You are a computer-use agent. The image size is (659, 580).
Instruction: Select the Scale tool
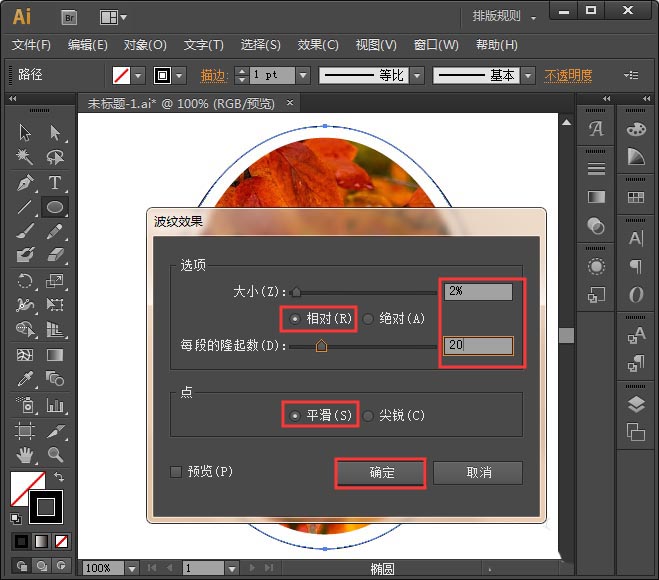tap(55, 281)
